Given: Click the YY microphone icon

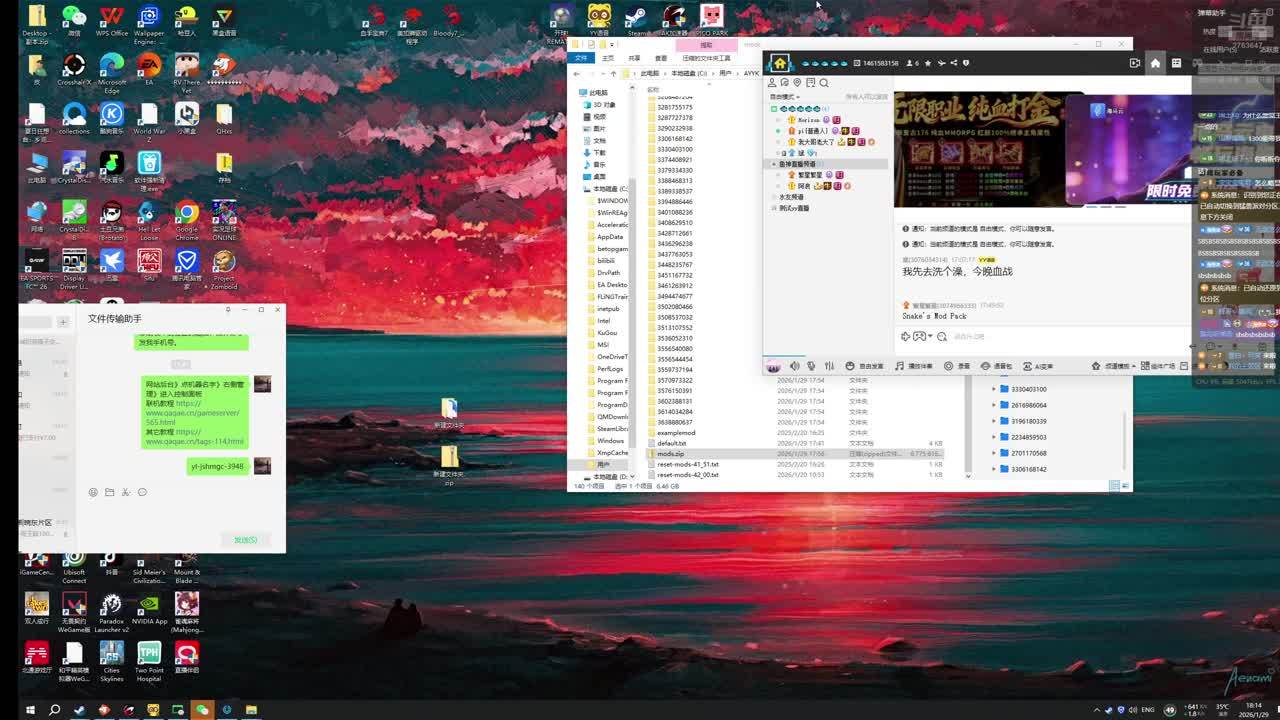Looking at the screenshot, I should click(811, 366).
